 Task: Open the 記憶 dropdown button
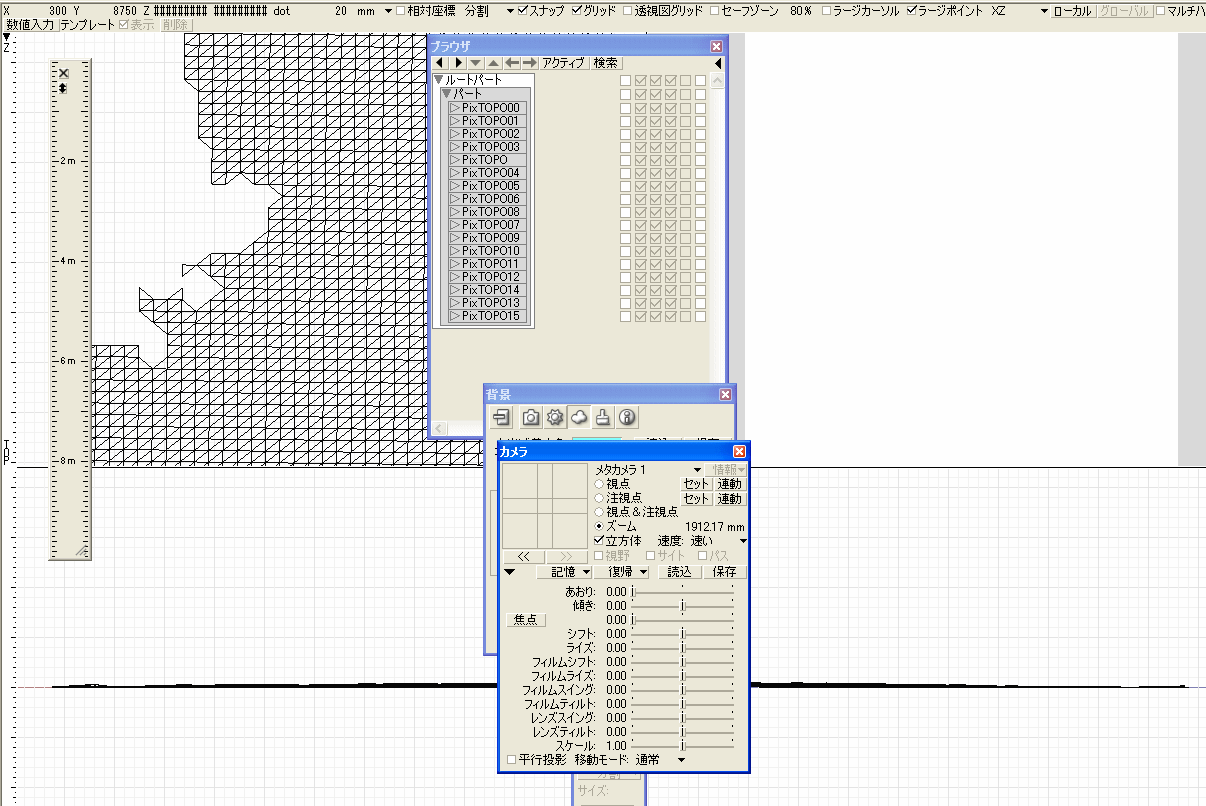click(570, 572)
